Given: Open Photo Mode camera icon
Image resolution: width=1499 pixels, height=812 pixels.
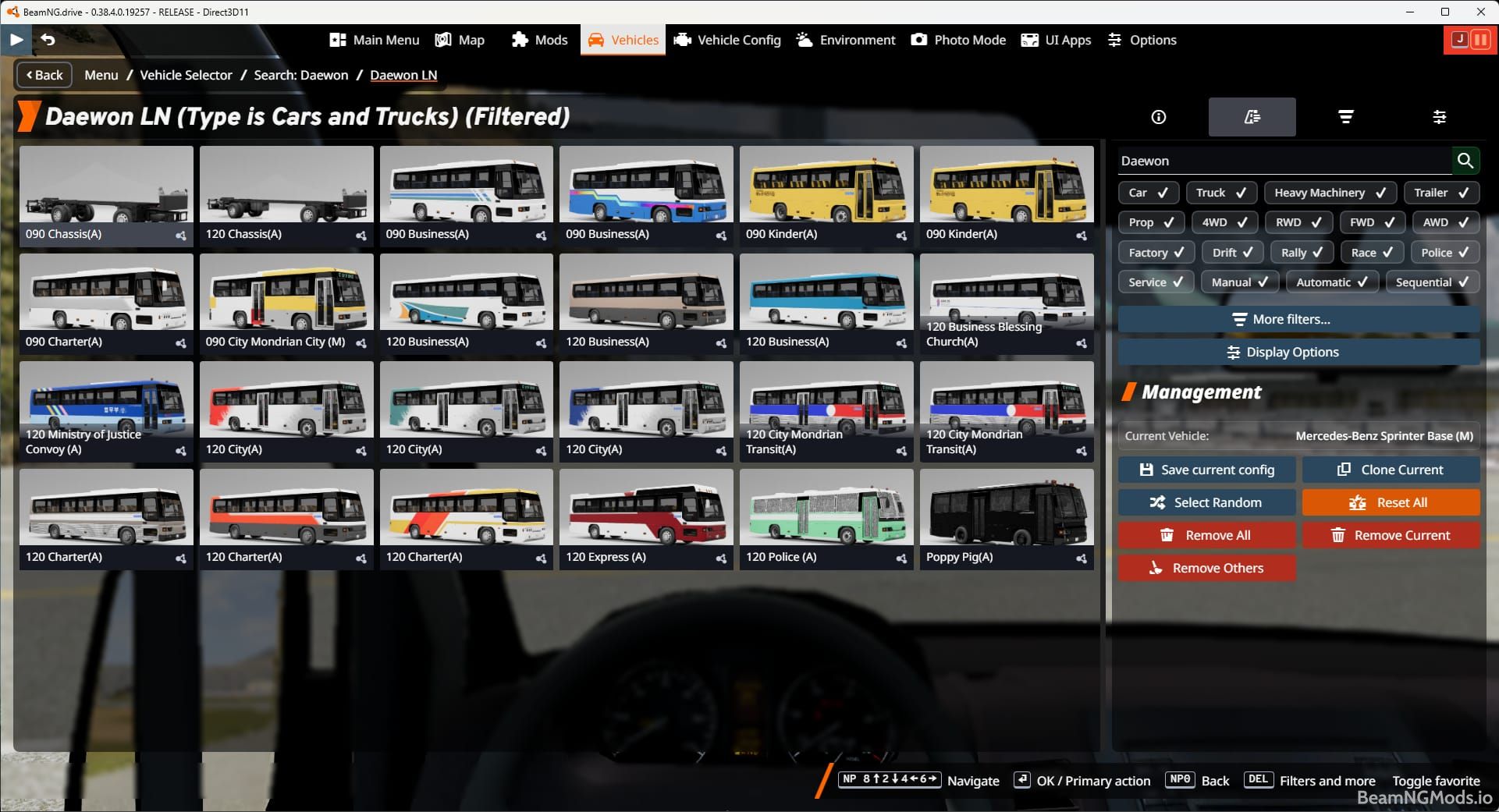Looking at the screenshot, I should (919, 40).
